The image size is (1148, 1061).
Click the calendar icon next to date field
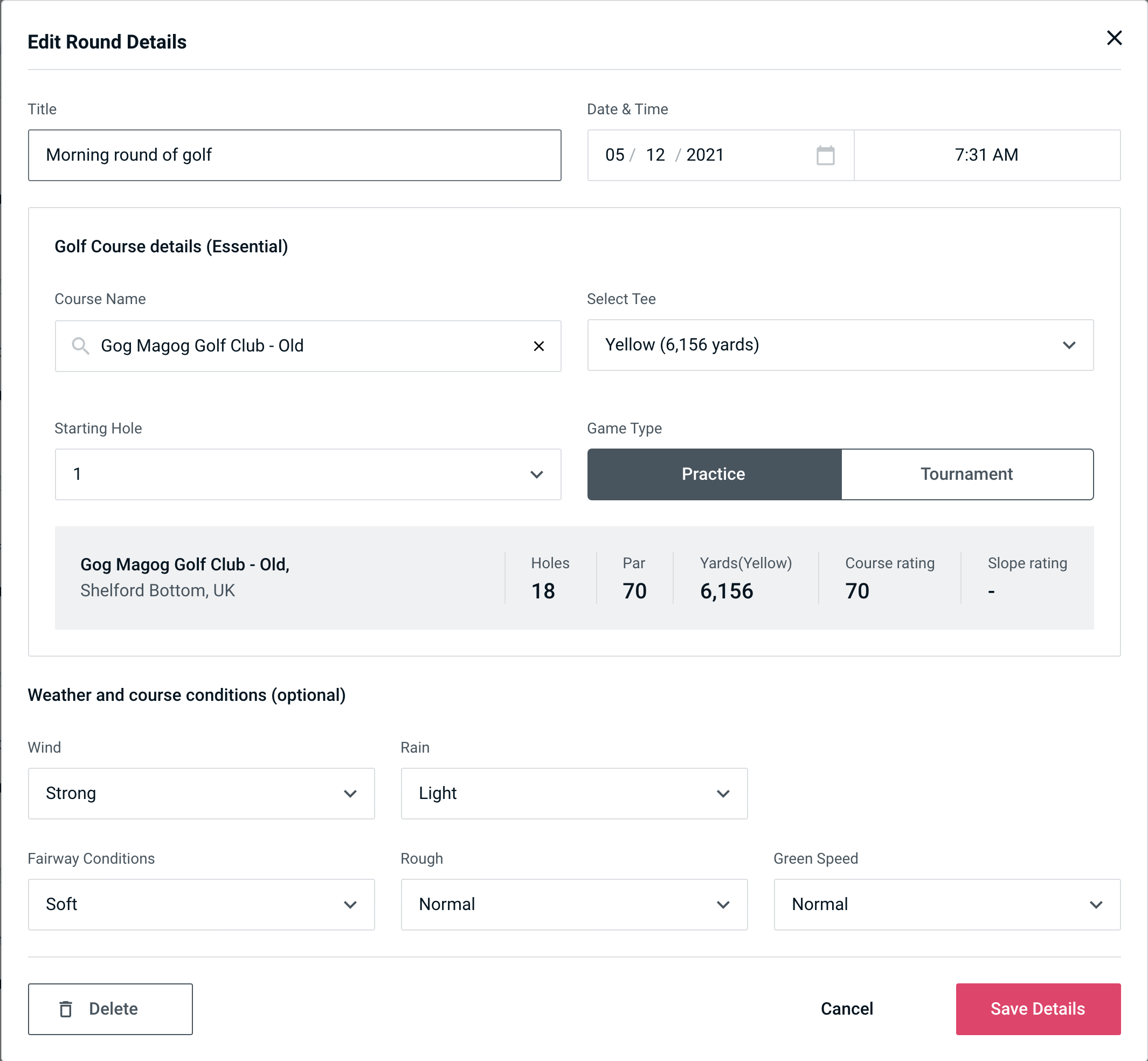click(825, 155)
